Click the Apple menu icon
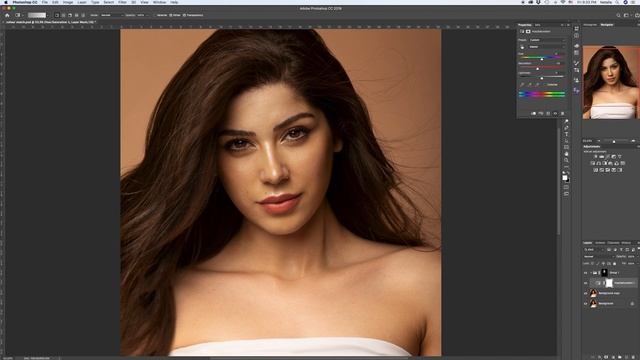This screenshot has width=640, height=360. pos(6,2)
